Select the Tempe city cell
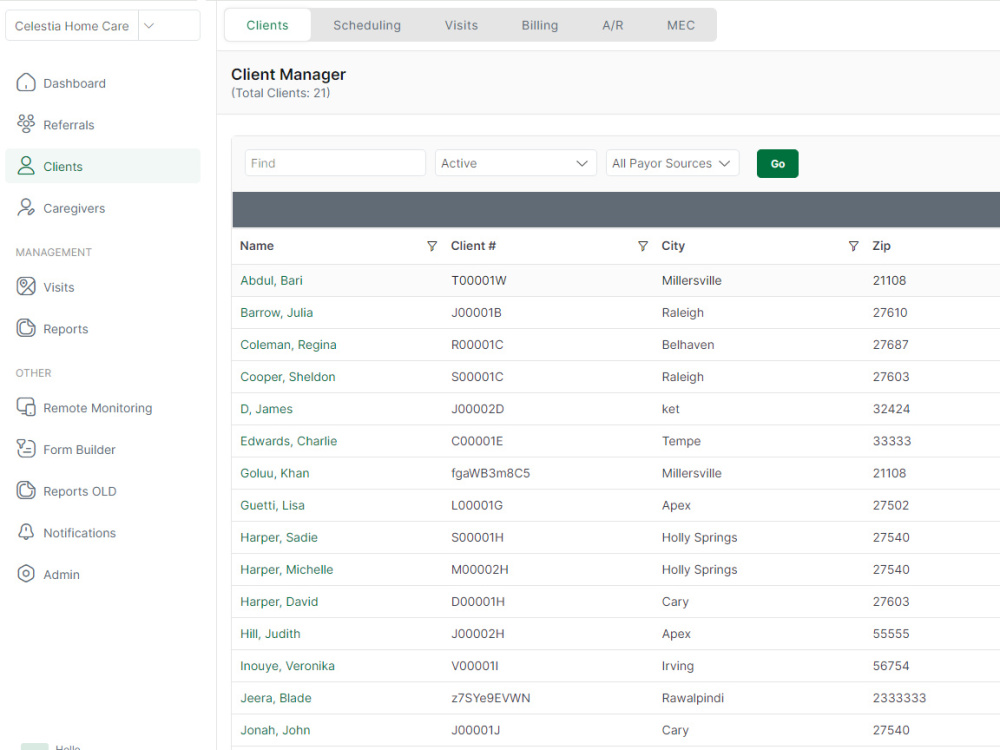The height and width of the screenshot is (750, 1000). coord(681,441)
